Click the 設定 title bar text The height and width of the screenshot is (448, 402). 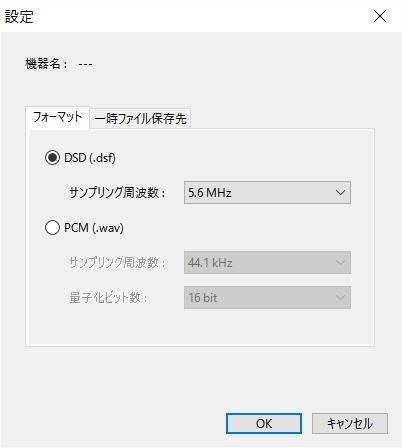[x=19, y=17]
